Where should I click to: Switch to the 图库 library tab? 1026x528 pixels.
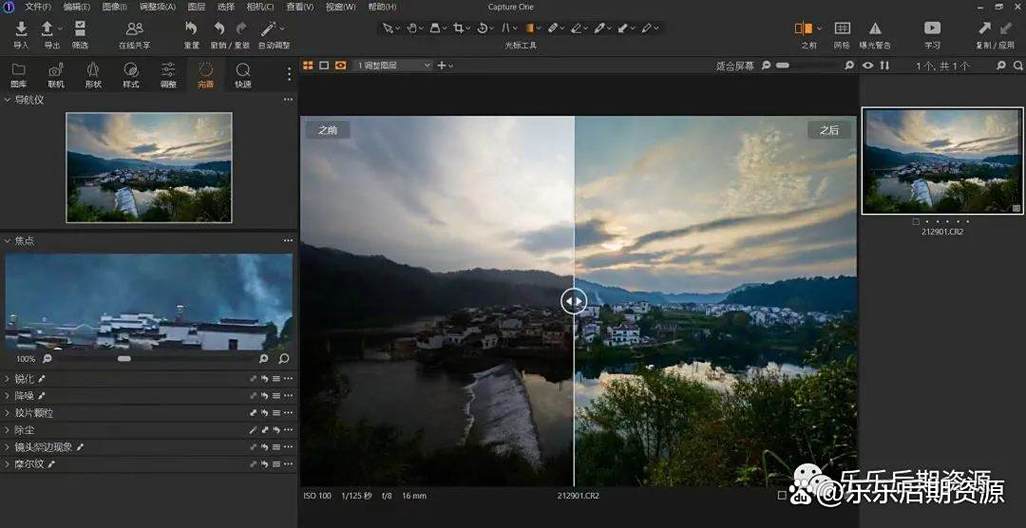(x=18, y=75)
